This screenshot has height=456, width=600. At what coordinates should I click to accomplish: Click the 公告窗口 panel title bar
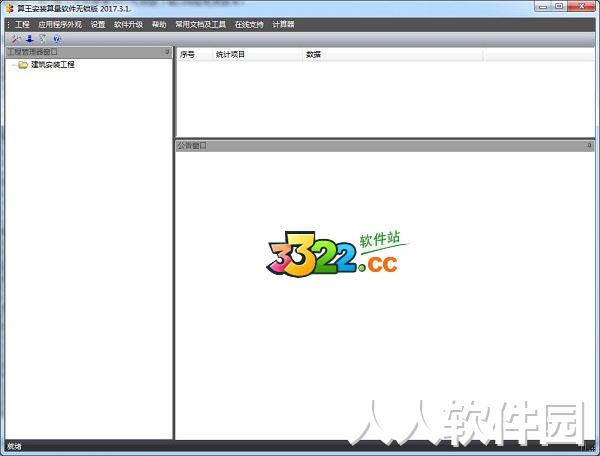click(x=385, y=146)
